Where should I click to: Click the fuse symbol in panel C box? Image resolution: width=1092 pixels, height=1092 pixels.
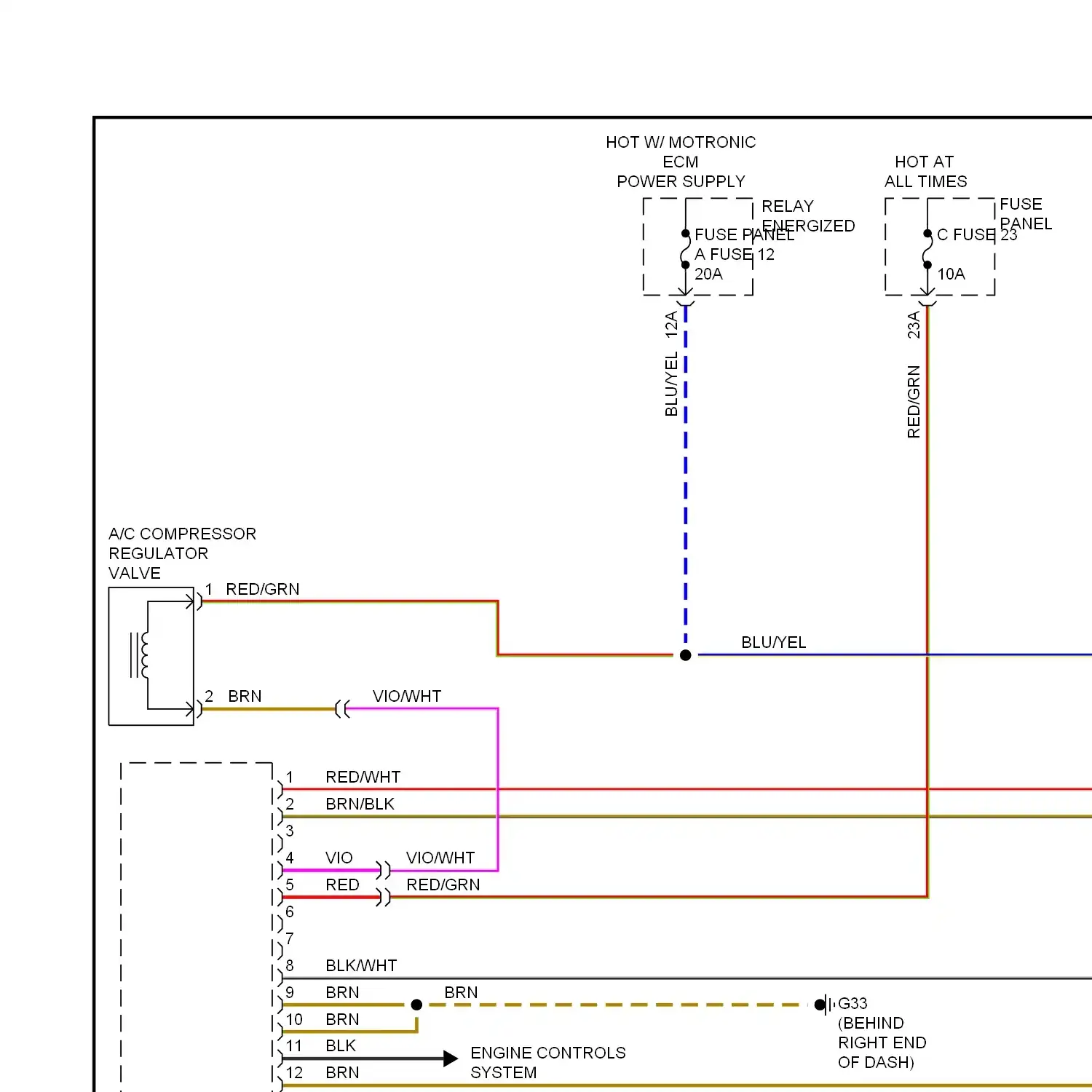pyautogui.click(x=927, y=250)
